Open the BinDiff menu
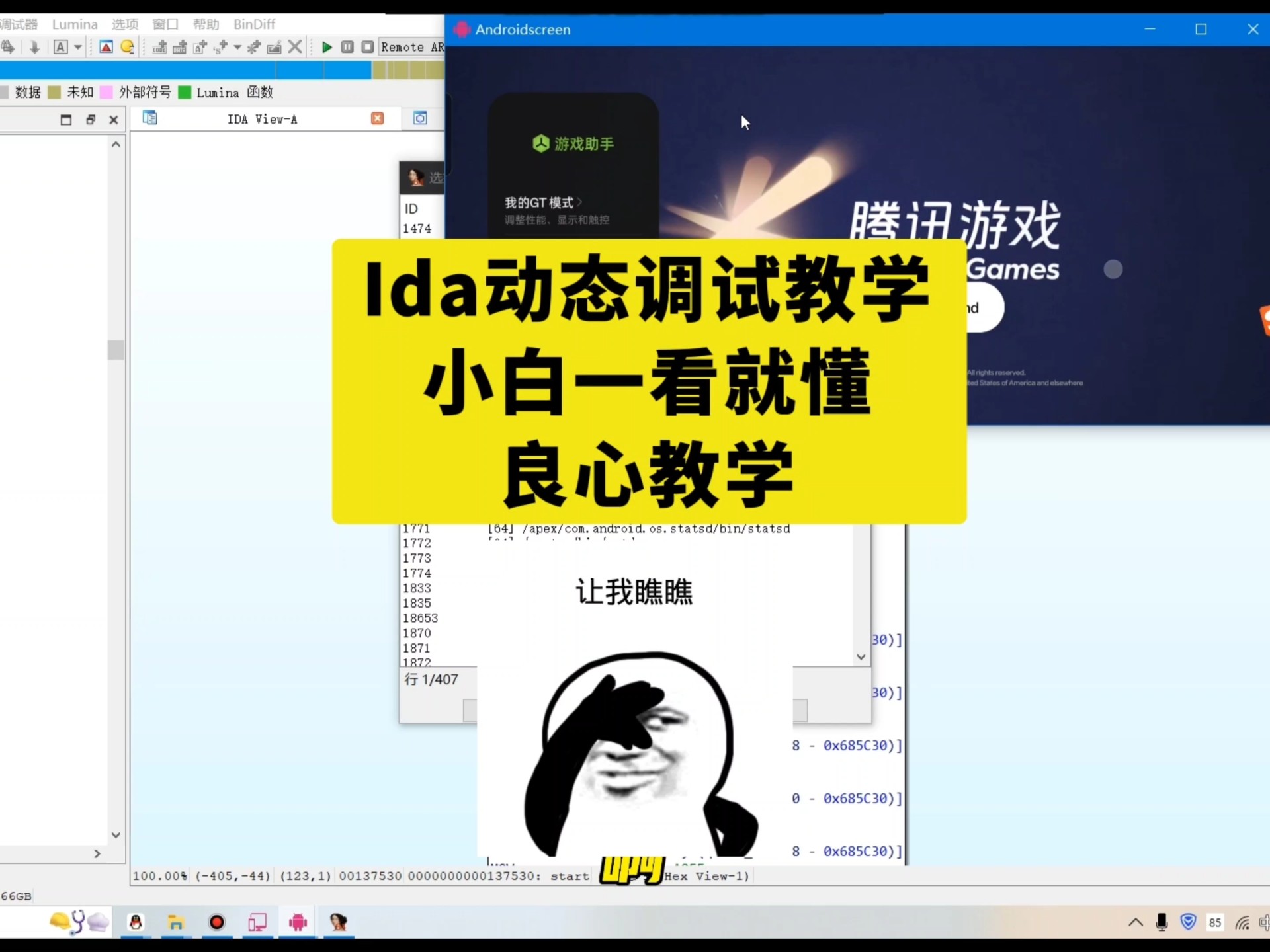Screen dimensions: 1270x952 click(254, 24)
